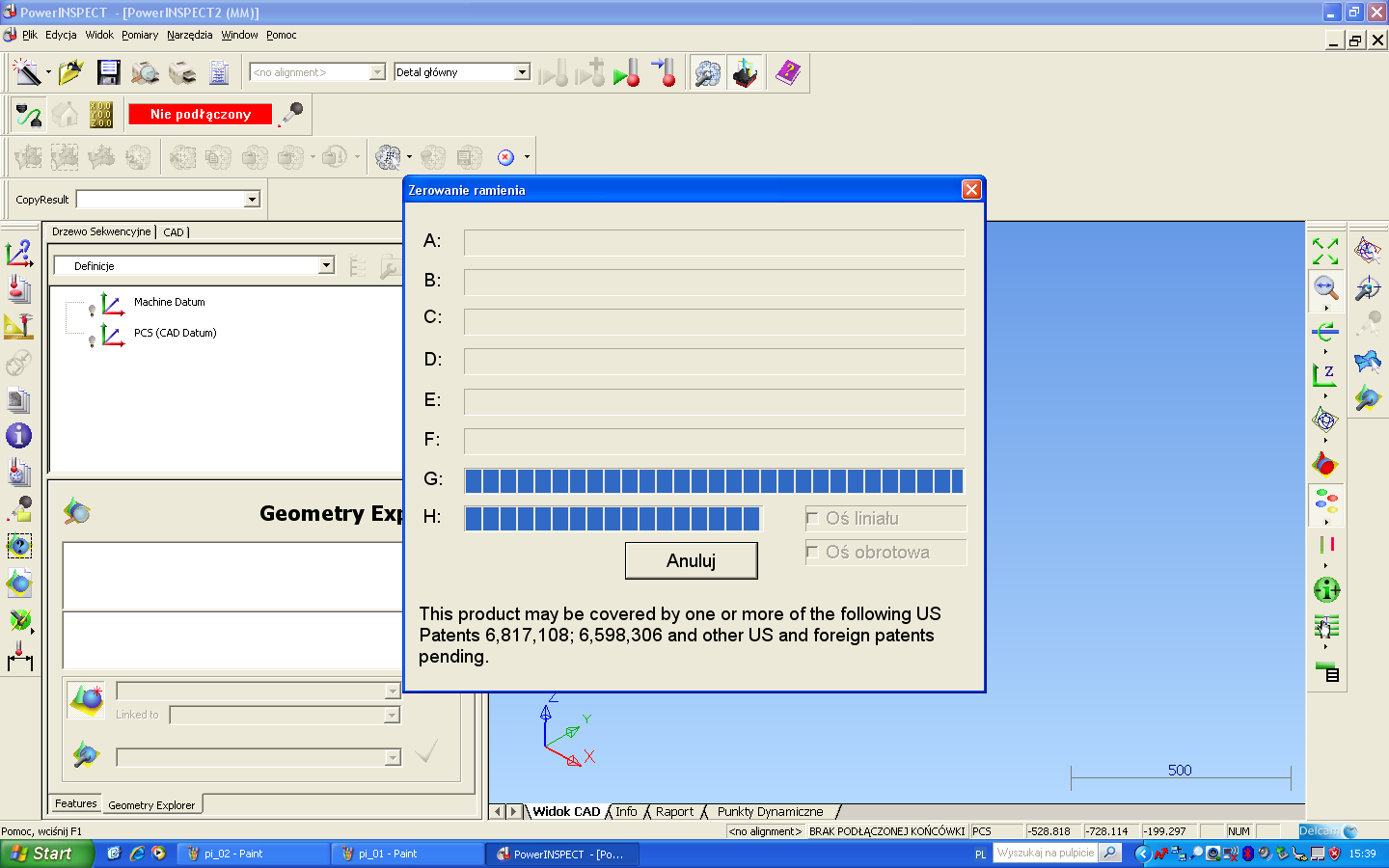Click the zoom magnifier icon in view toolbar
Viewport: 1389px width, 868px height.
[1325, 287]
